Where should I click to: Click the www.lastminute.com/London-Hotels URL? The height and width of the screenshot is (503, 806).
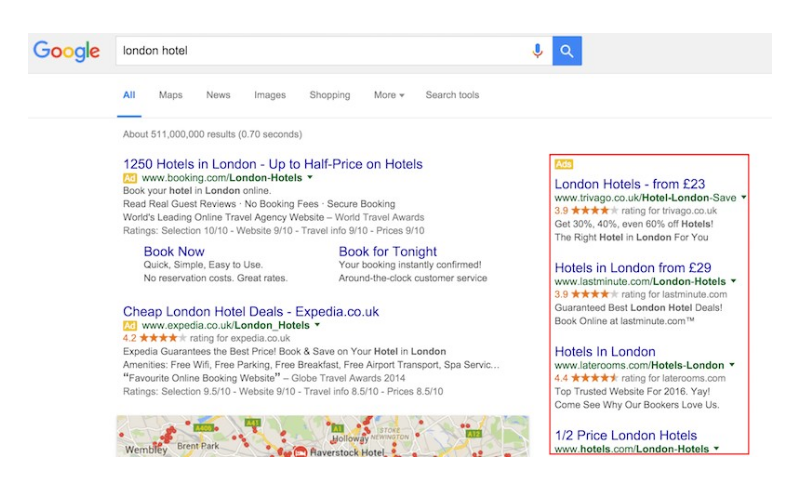(640, 282)
